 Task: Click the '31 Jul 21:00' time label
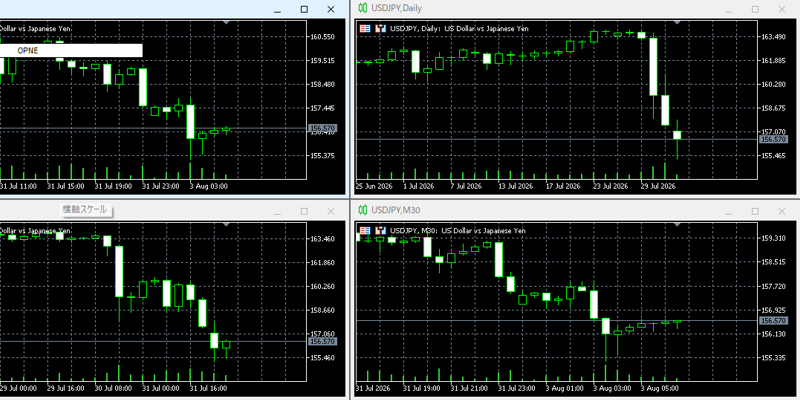pos(467,388)
